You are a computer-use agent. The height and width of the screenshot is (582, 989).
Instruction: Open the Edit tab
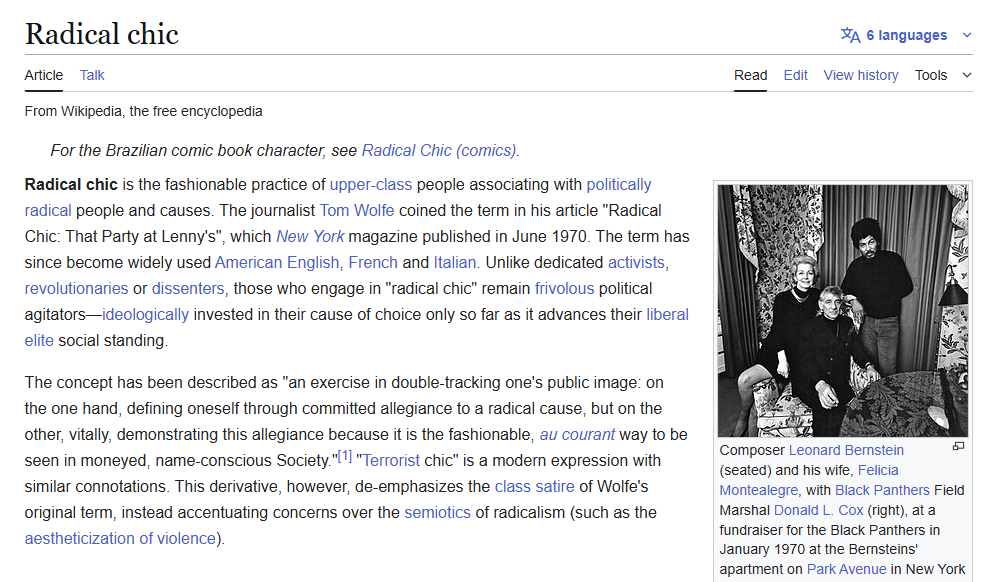(795, 75)
